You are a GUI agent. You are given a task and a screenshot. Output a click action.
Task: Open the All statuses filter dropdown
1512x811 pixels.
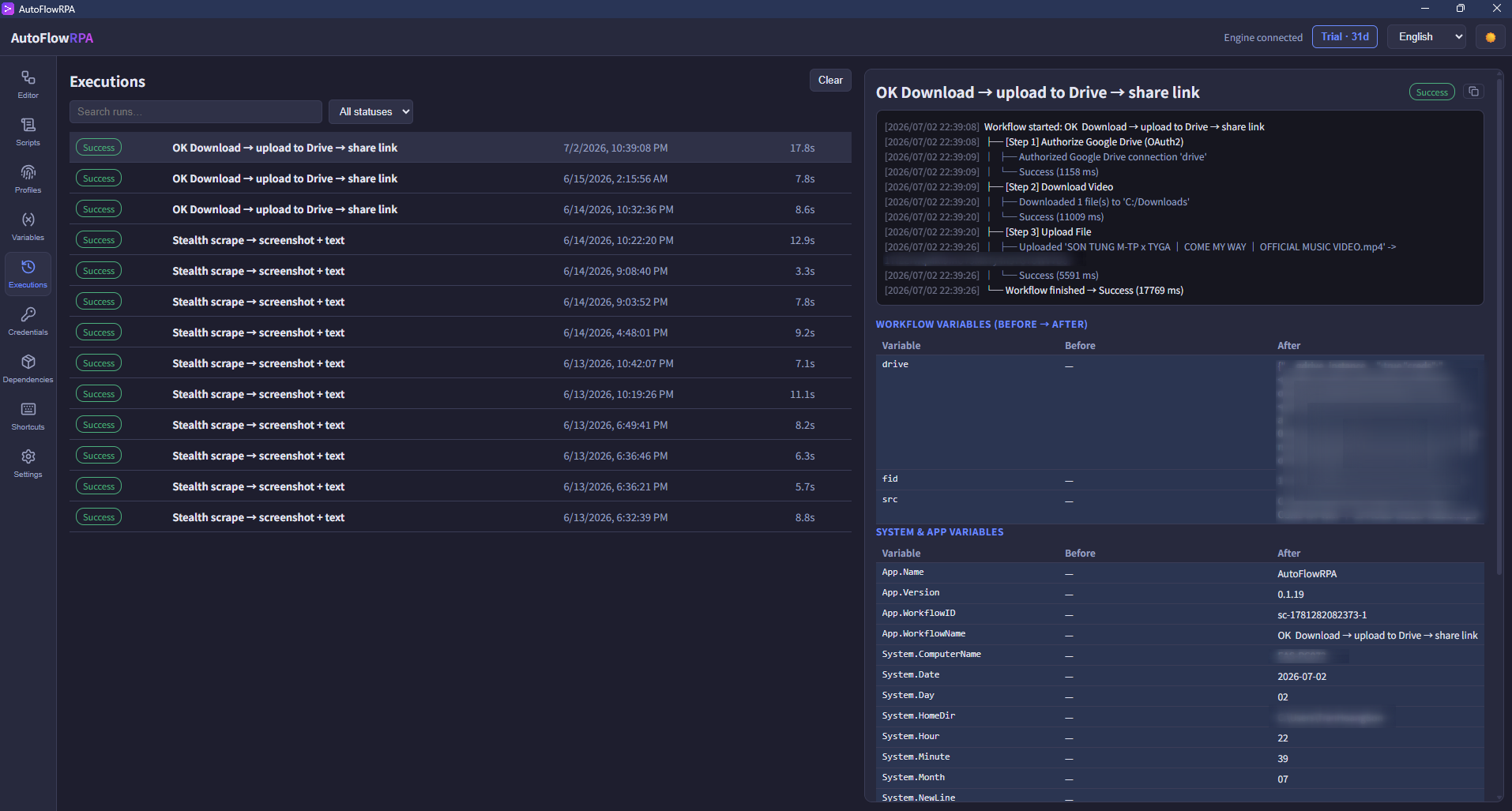[x=370, y=111]
